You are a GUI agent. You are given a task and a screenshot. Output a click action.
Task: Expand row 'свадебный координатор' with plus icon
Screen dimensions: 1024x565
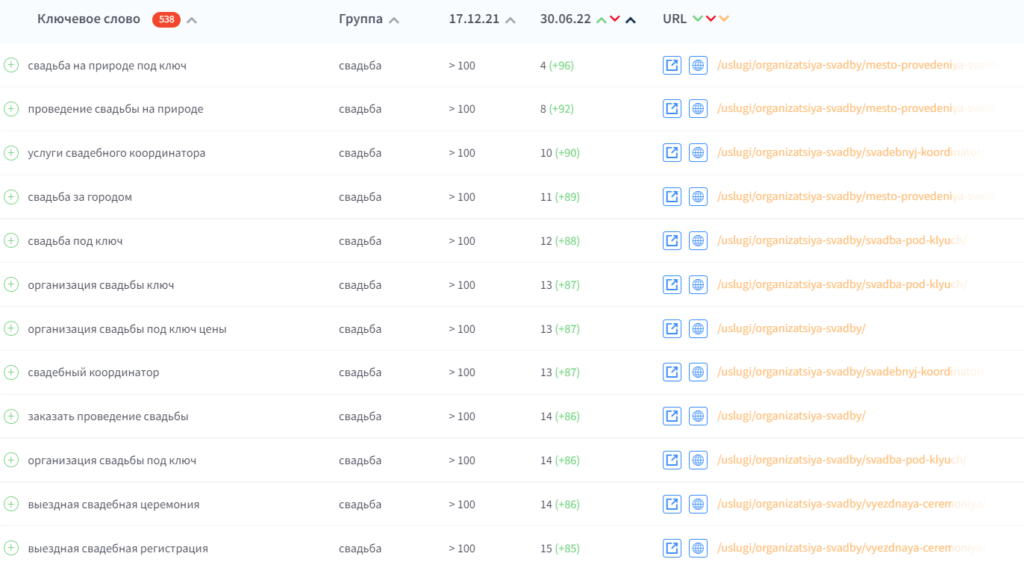[11, 372]
